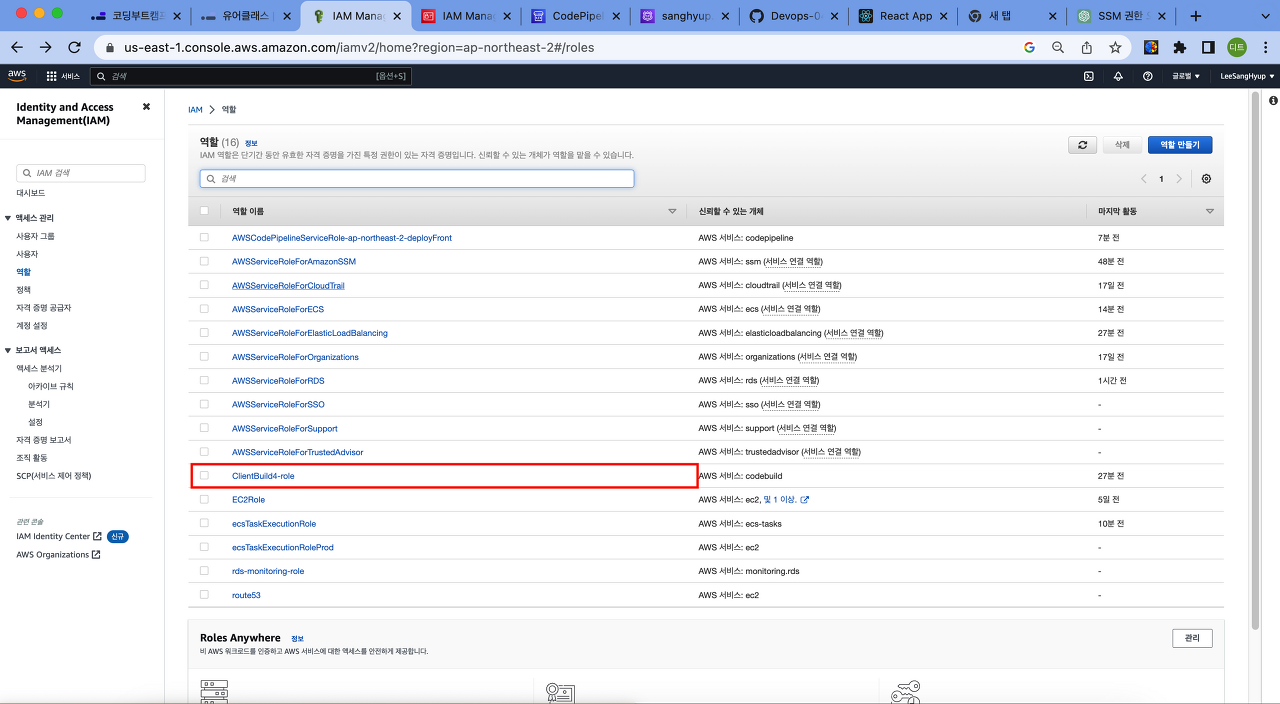Check the AWSCodePipelineServiceRole-ap-northeast-2-deployFront row checkbox
The width and height of the screenshot is (1280, 704).
click(204, 237)
